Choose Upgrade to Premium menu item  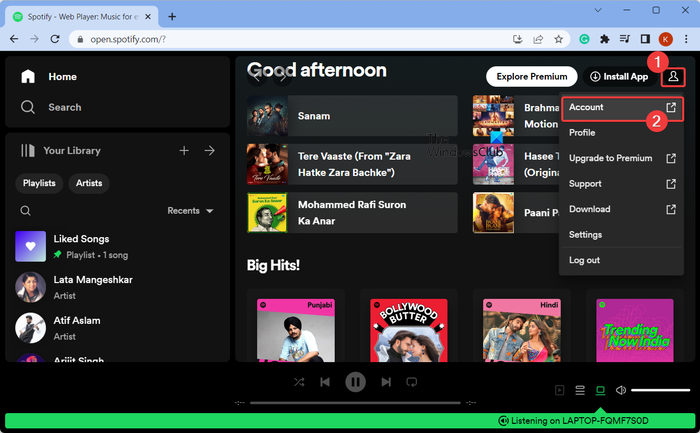point(621,158)
